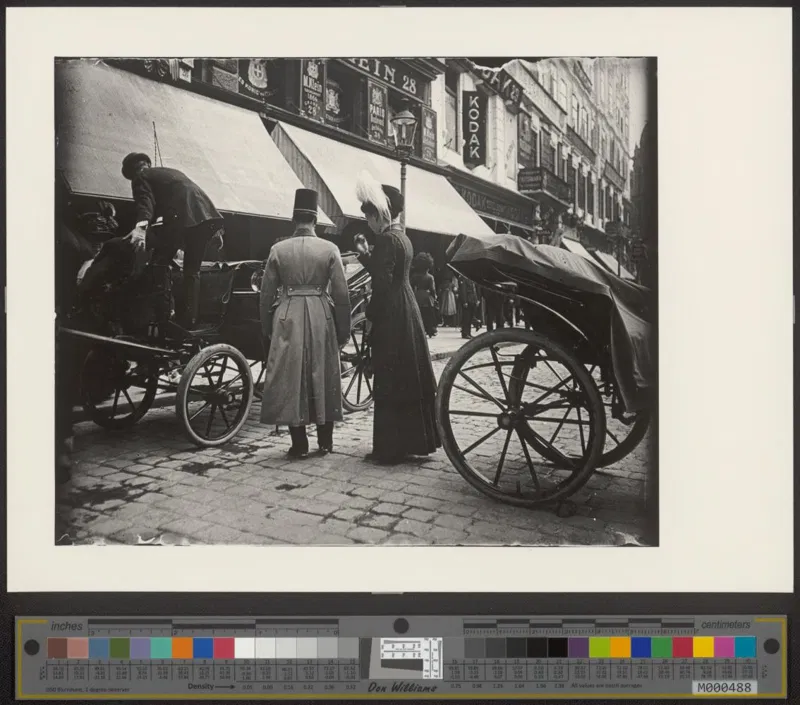Screen dimensions: 800x705
Task: Click the black registration dot above center target
Action: (x=401, y=625)
